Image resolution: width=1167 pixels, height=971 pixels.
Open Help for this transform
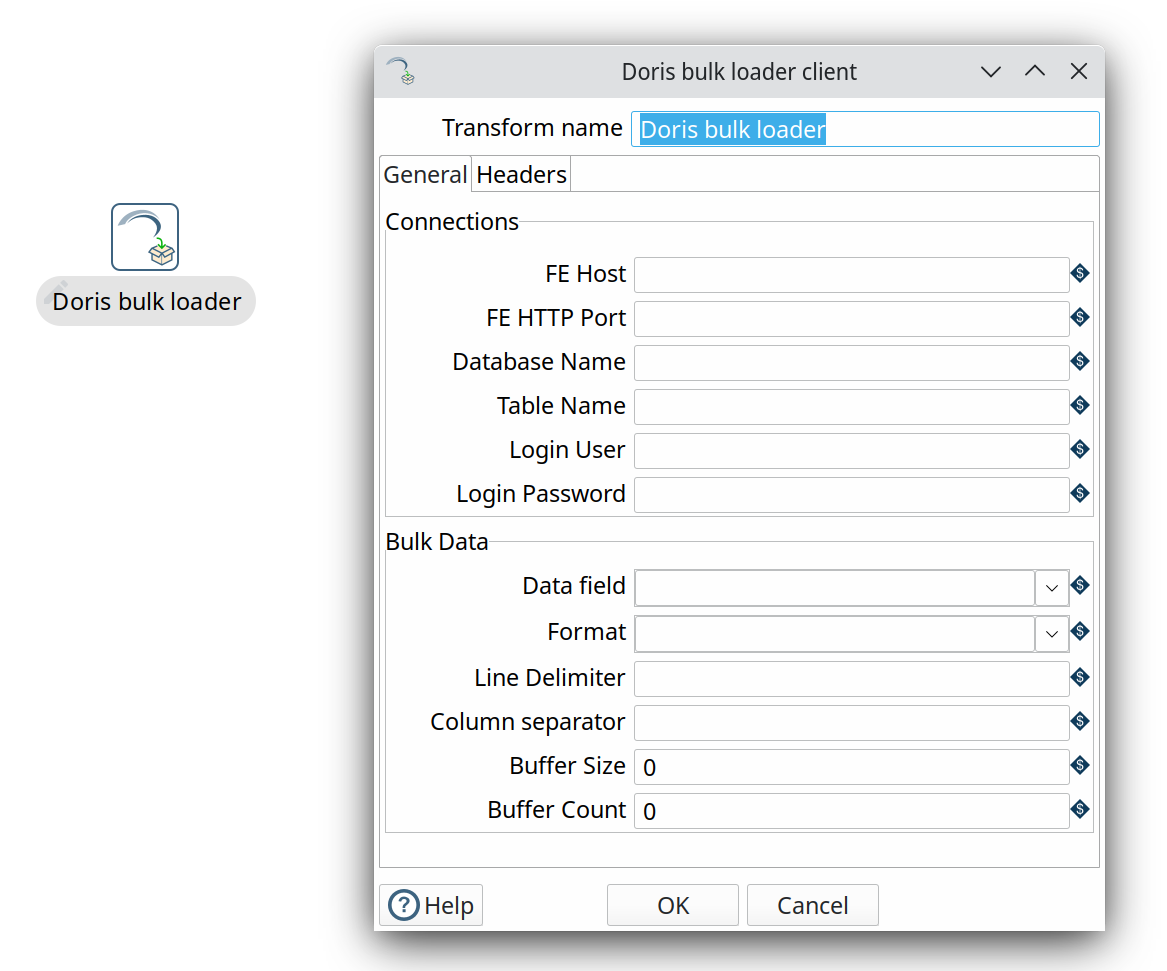431,905
